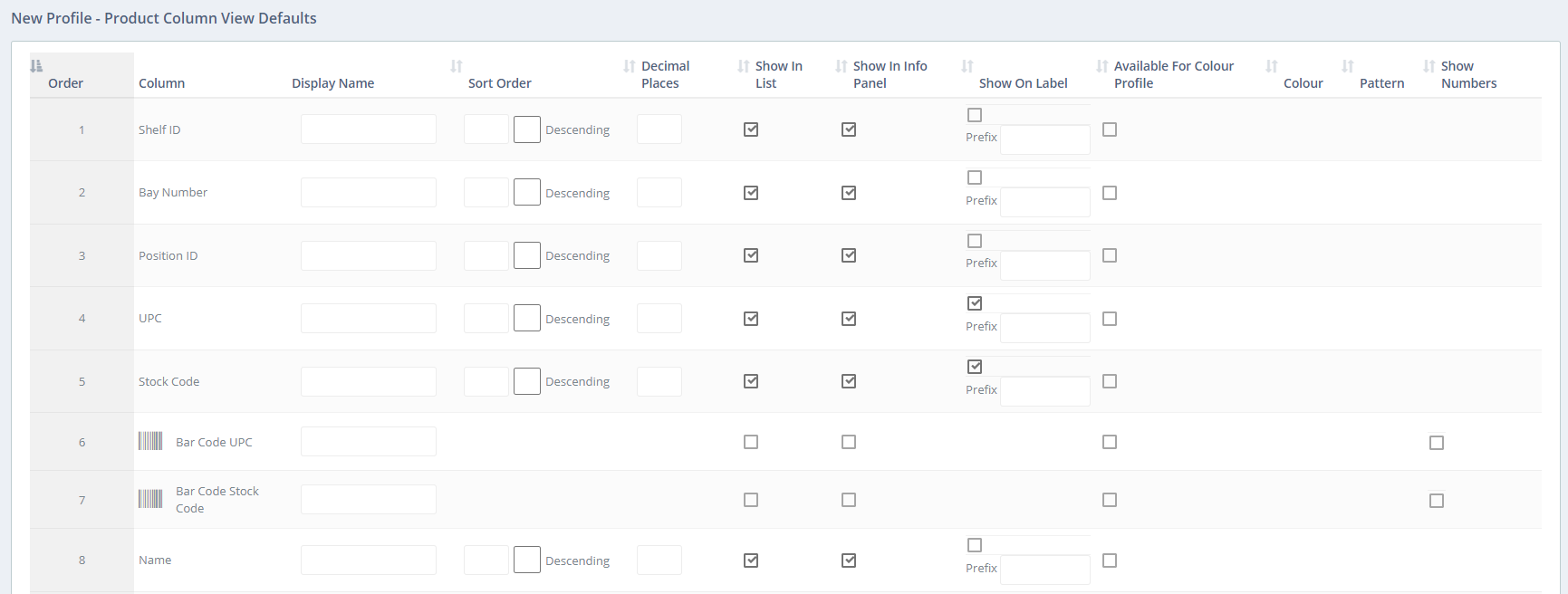1568x594 pixels.
Task: Click the Column header
Action: pyautogui.click(x=161, y=83)
